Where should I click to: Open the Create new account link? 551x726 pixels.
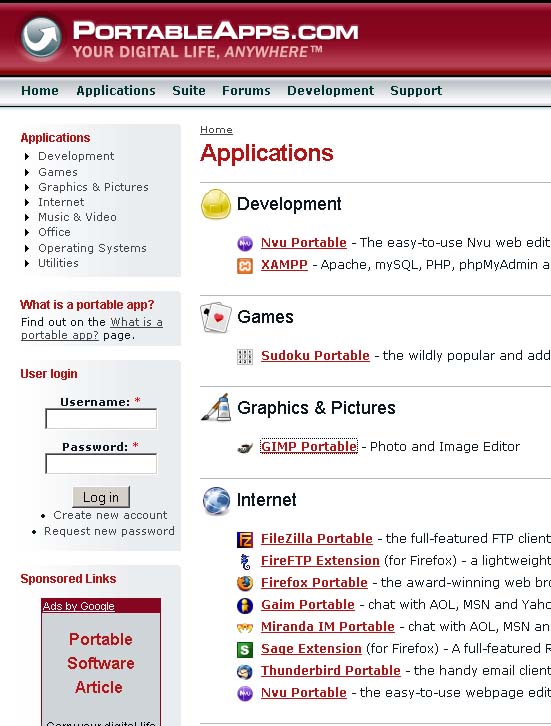coord(110,515)
